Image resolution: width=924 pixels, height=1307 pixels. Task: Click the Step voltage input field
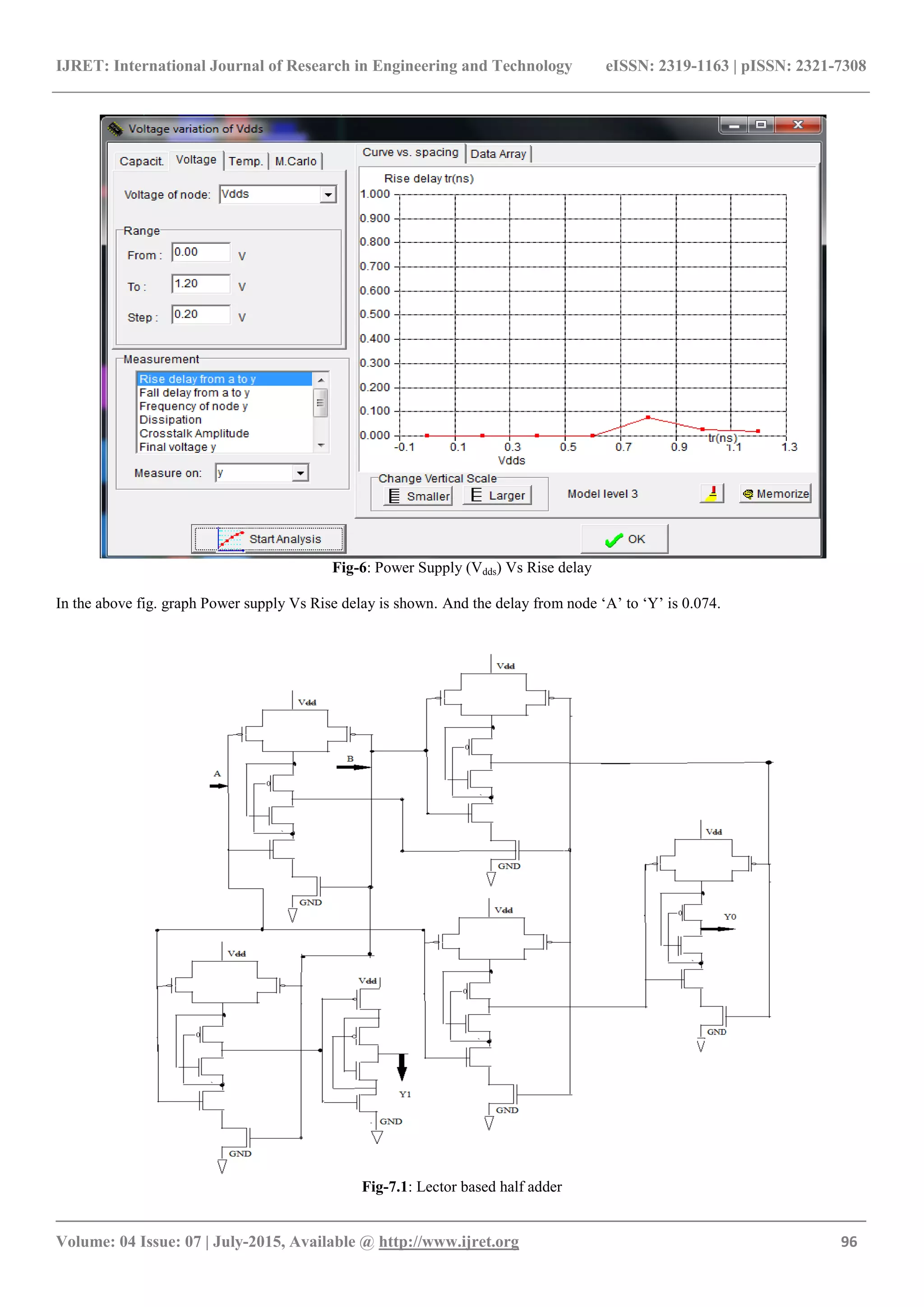coord(201,314)
